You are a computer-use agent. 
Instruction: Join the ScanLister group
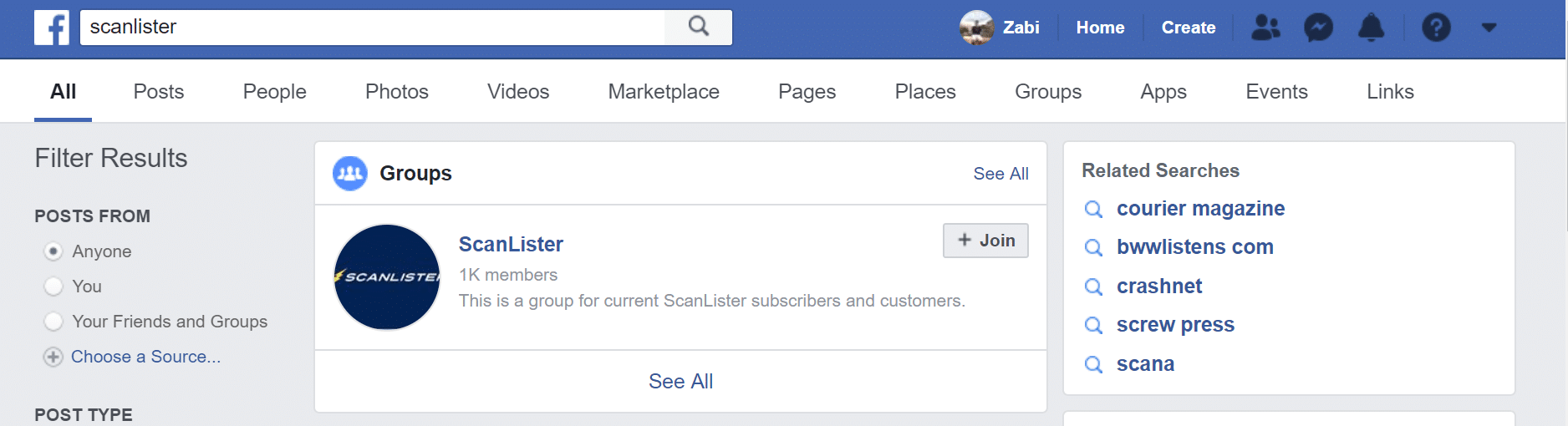[x=985, y=241]
